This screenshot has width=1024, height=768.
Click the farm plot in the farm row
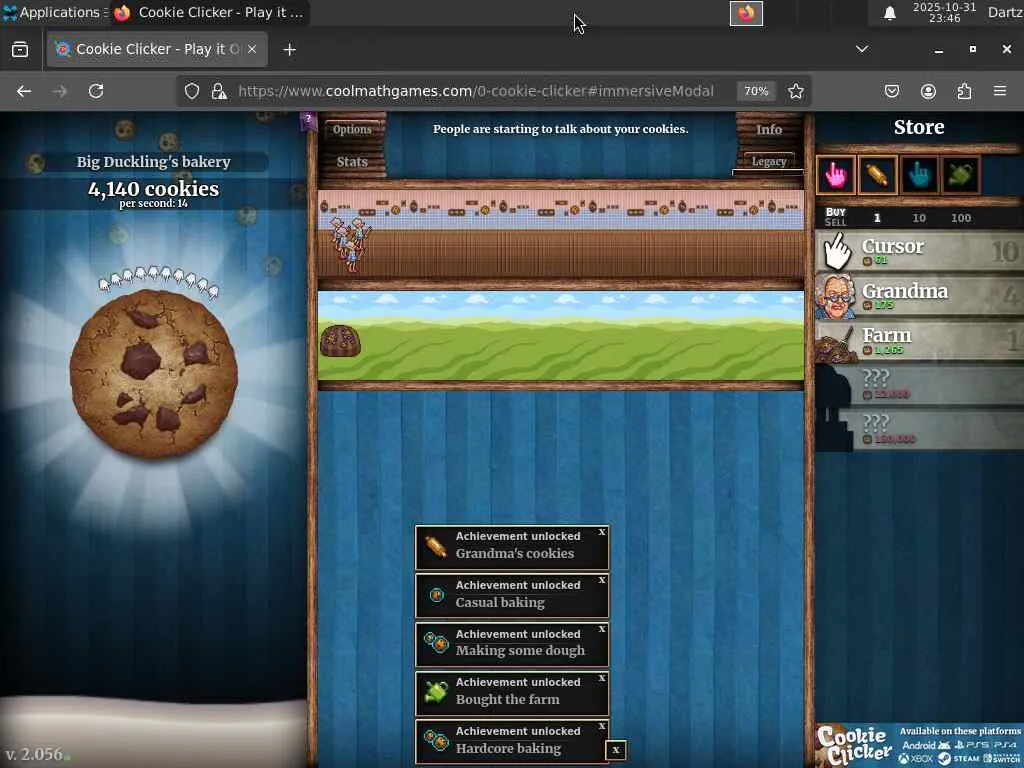pos(340,340)
